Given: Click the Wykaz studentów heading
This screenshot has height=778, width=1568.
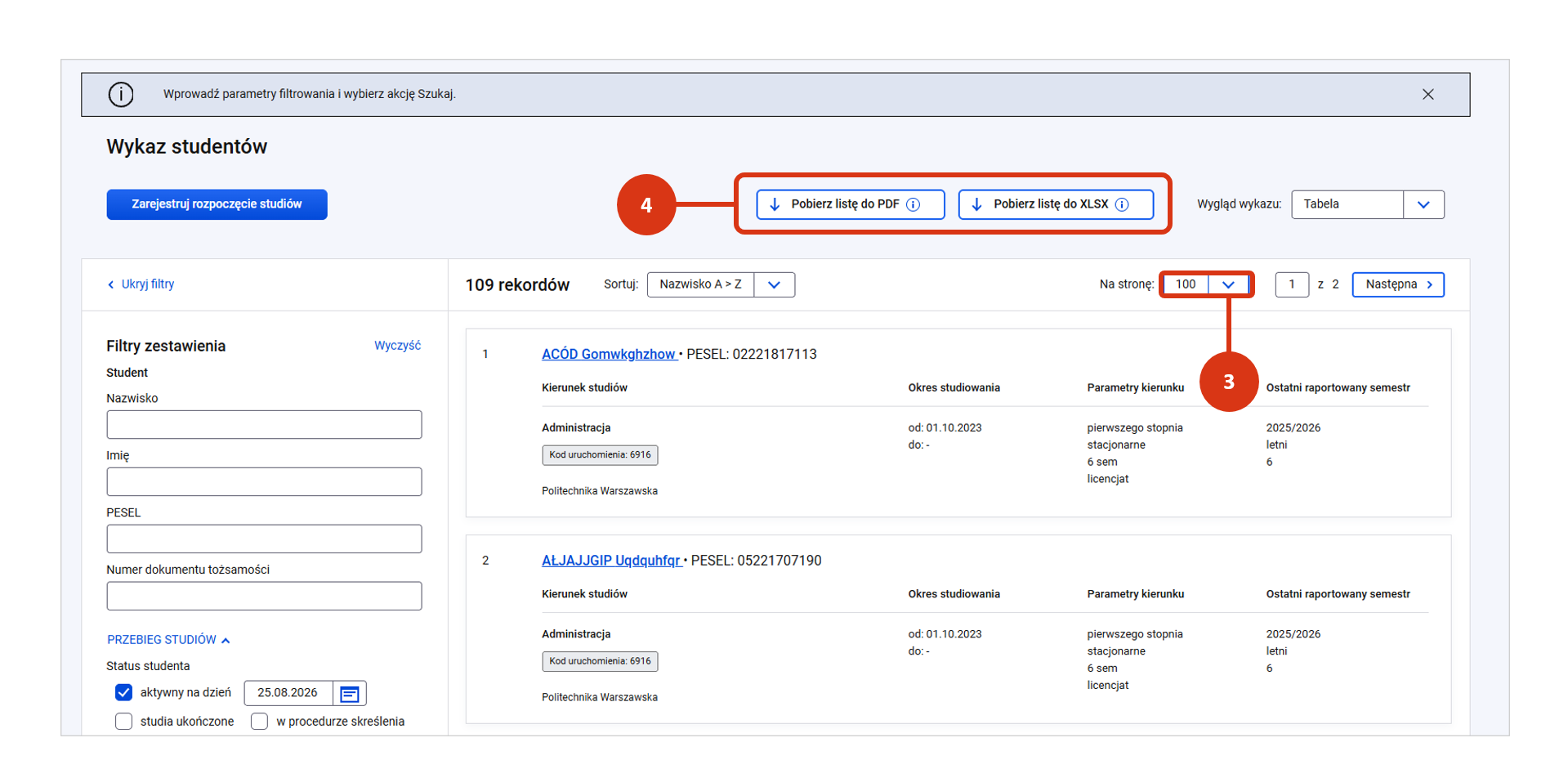Looking at the screenshot, I should (187, 147).
